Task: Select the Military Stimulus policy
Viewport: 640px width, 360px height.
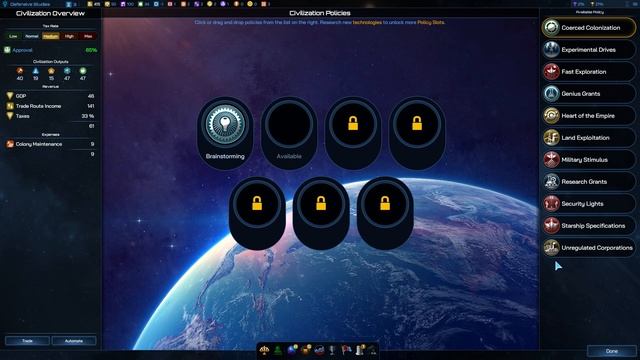Action: click(589, 160)
